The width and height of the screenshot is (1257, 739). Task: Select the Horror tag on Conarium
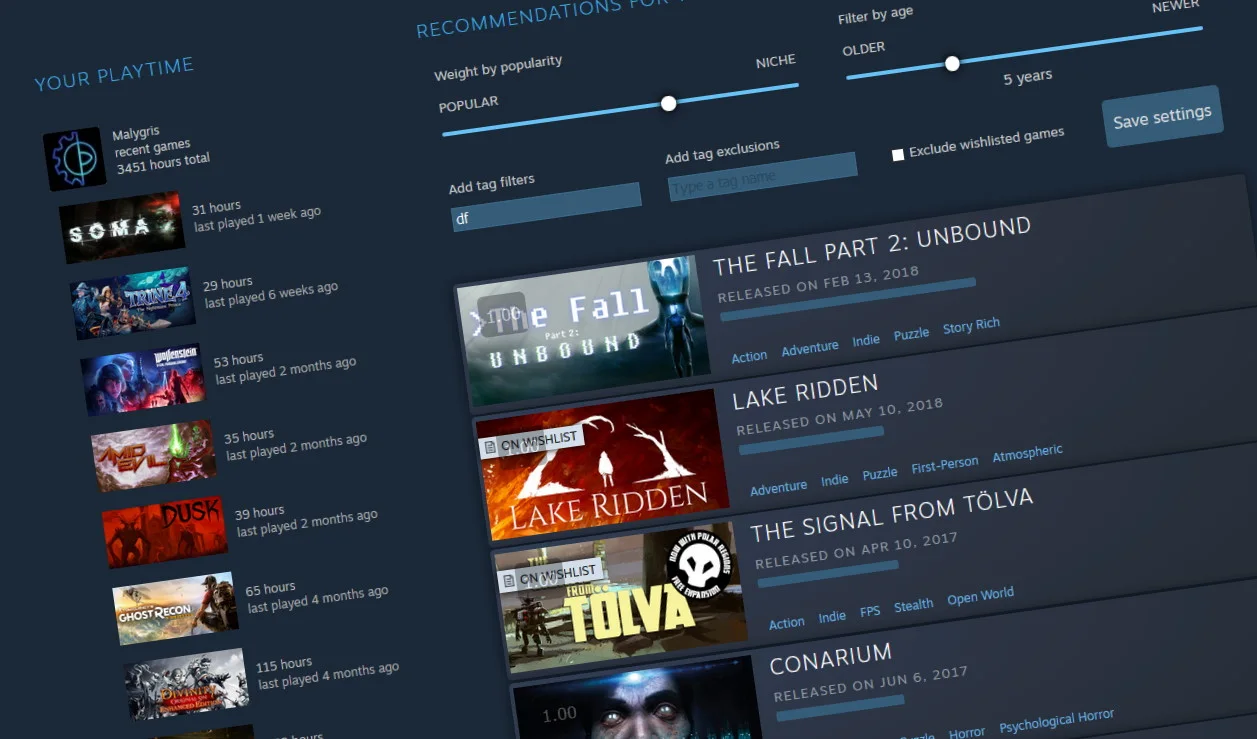967,733
